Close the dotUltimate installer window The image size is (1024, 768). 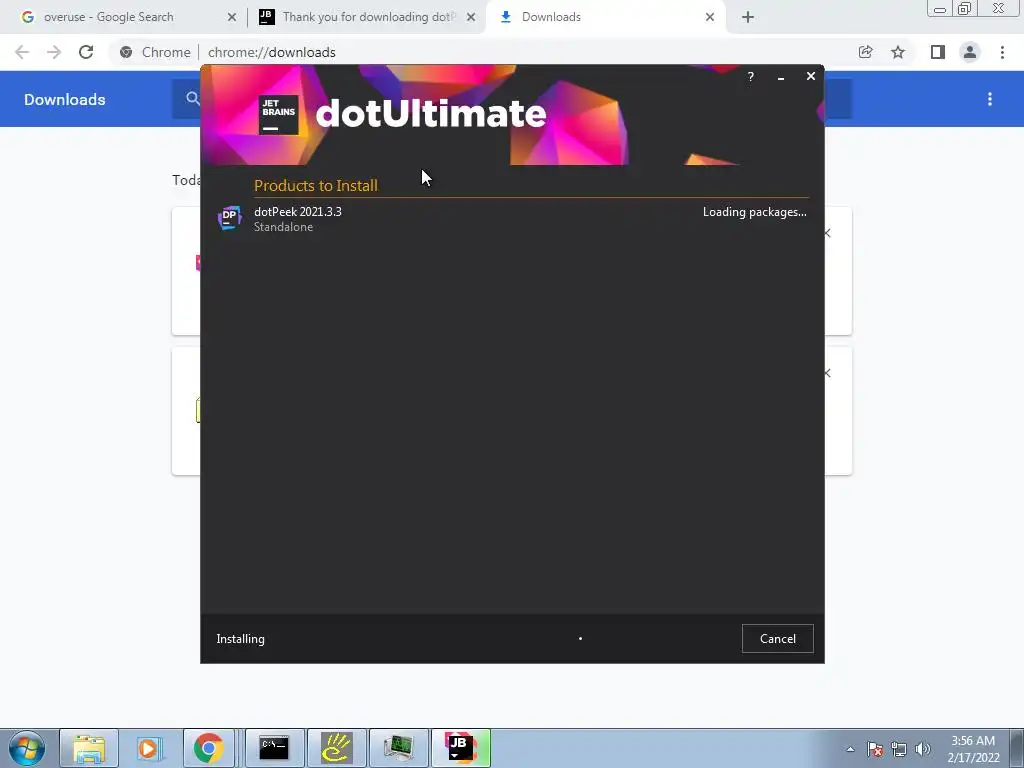point(810,76)
